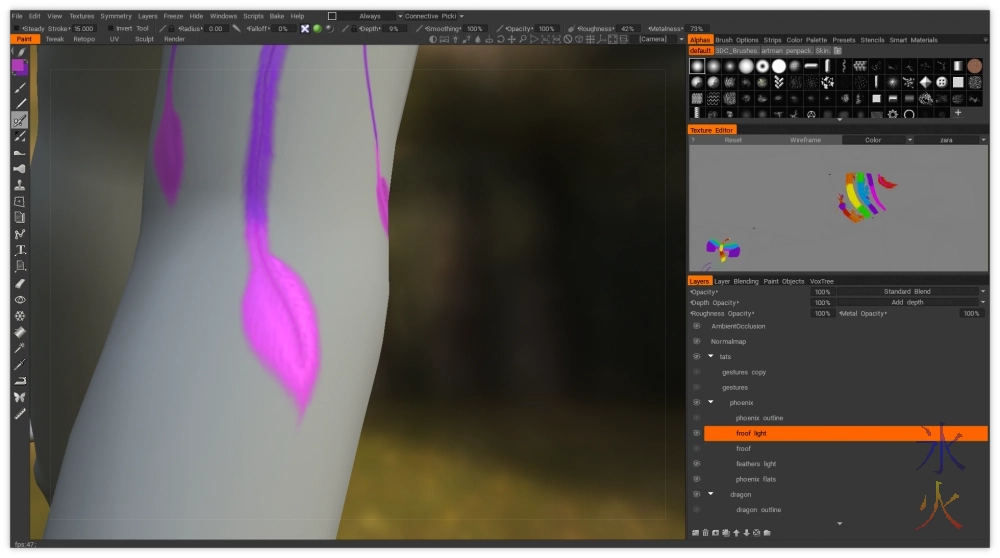Viewport: 1000px width, 558px height.
Task: Select the text tool in left toolbar
Action: (x=20, y=250)
